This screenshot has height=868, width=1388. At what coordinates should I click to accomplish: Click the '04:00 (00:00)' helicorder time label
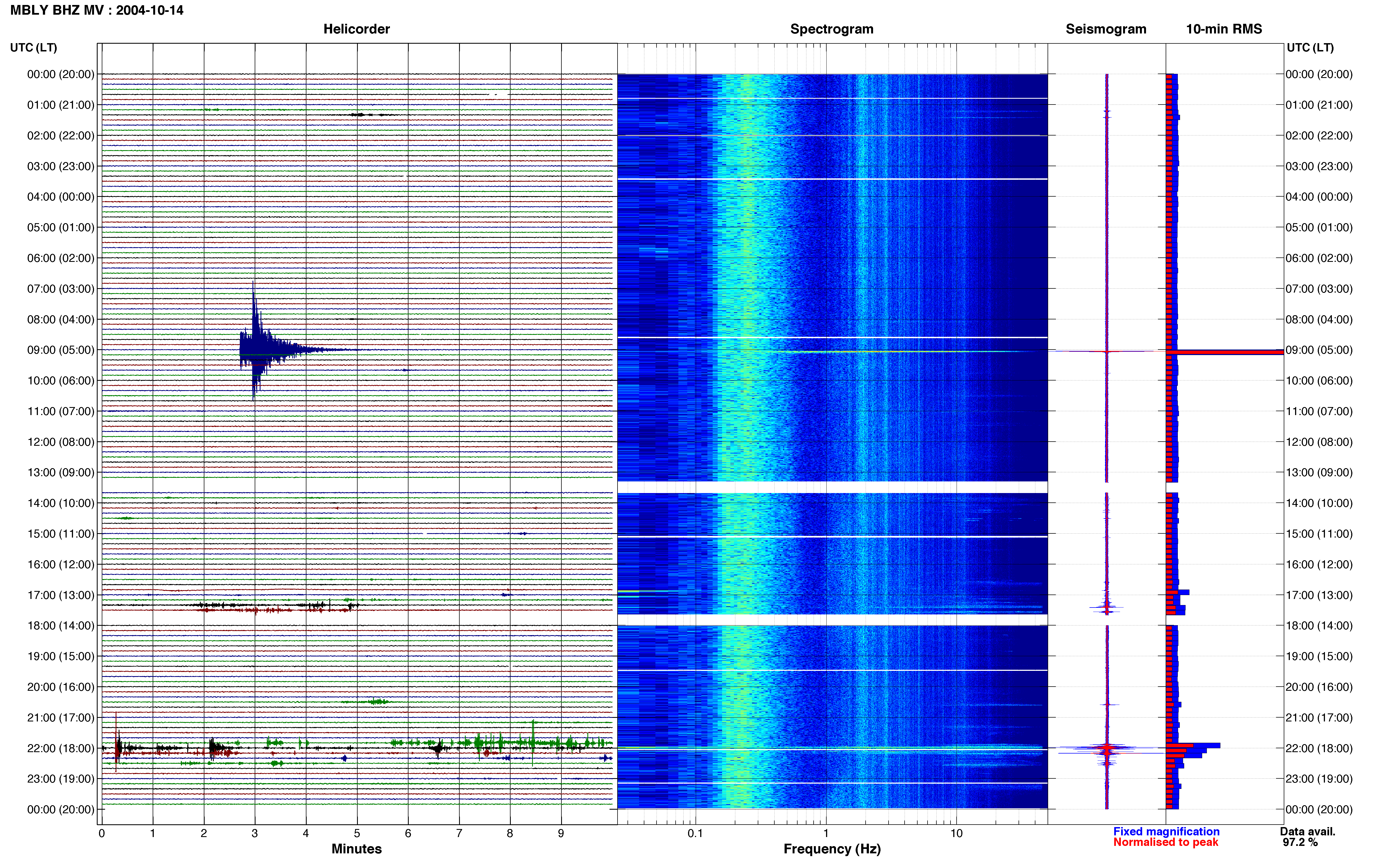(60, 197)
